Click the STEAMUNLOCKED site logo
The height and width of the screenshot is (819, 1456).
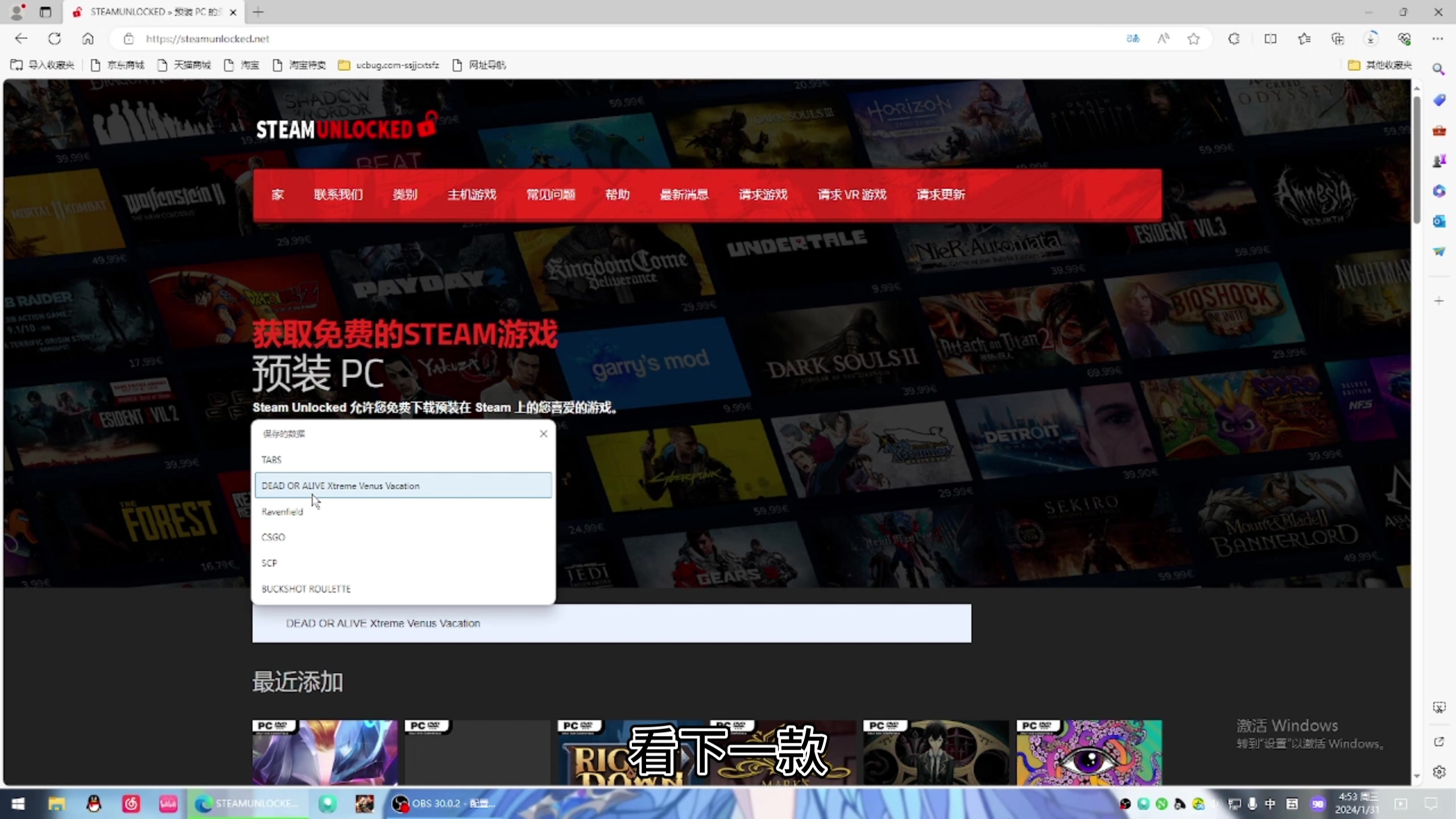(x=346, y=126)
